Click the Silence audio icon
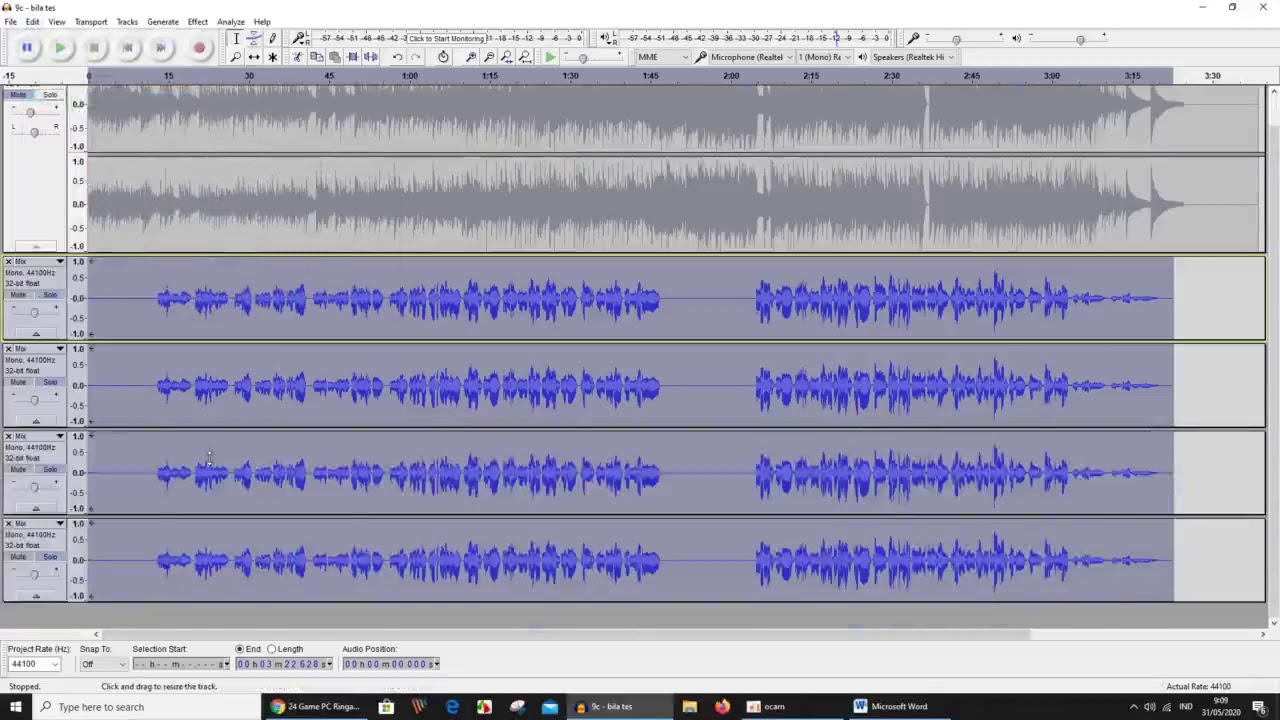 (x=370, y=57)
